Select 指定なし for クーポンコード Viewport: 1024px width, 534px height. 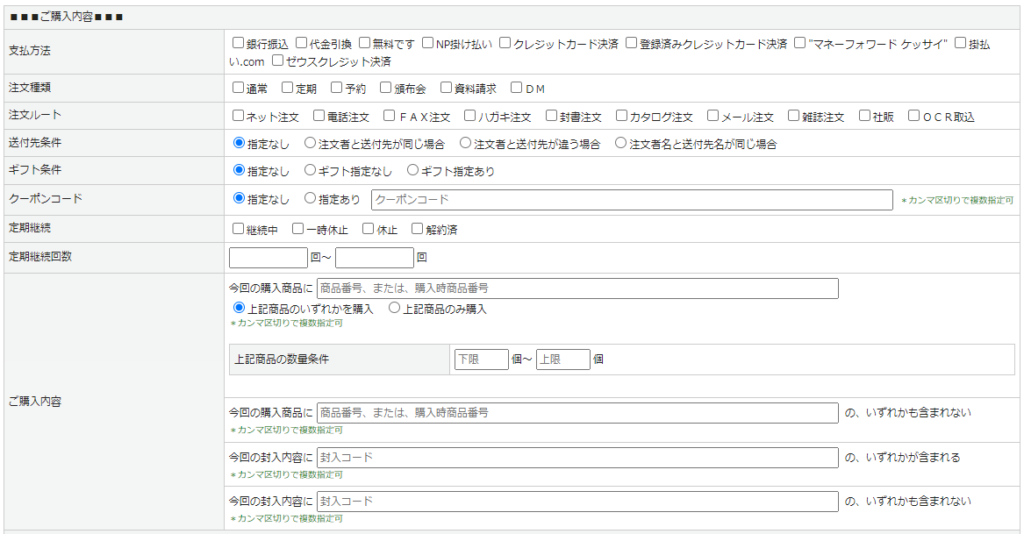(239, 198)
